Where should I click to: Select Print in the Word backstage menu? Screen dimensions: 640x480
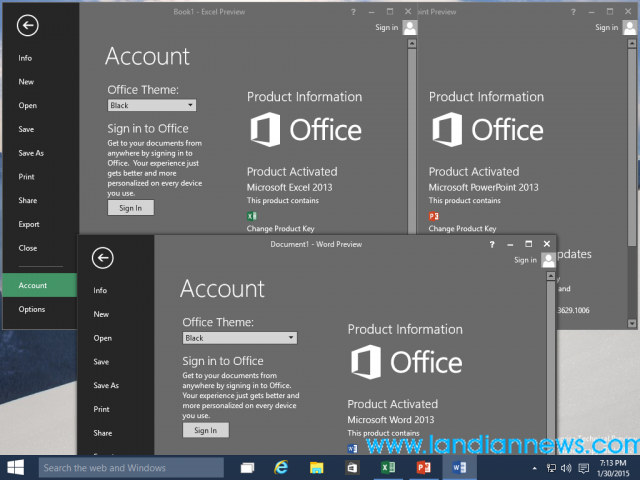pyautogui.click(x=101, y=409)
